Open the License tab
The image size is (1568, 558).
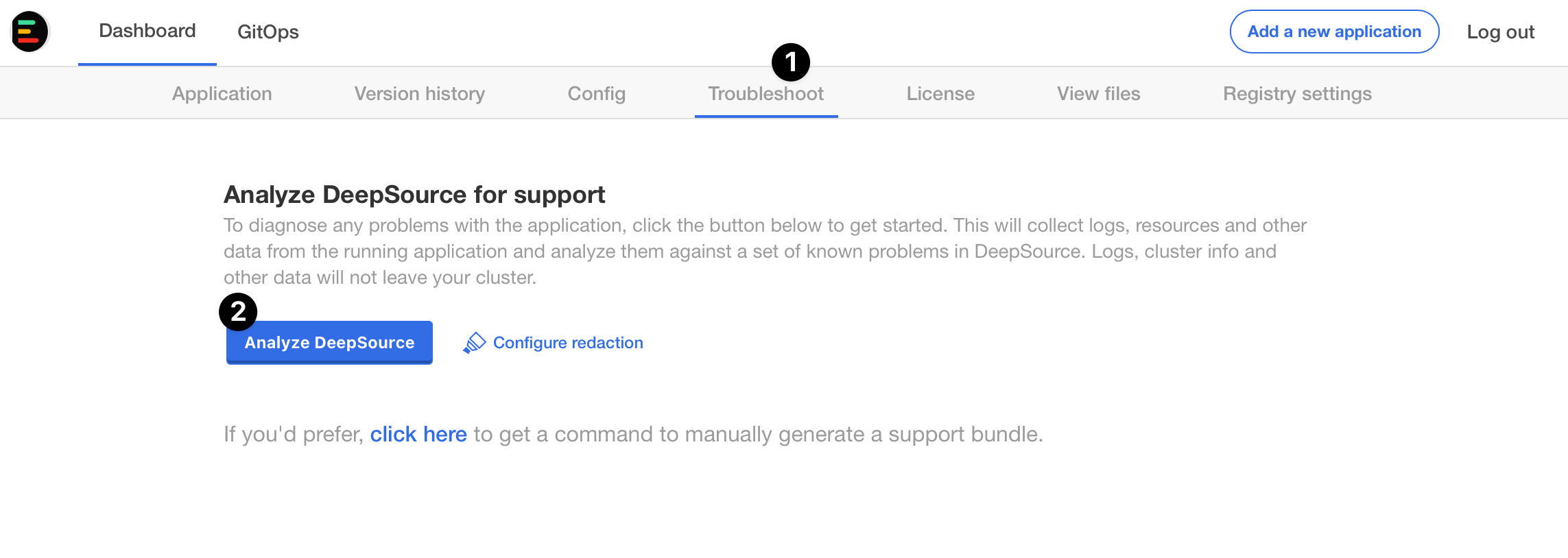pos(940,94)
